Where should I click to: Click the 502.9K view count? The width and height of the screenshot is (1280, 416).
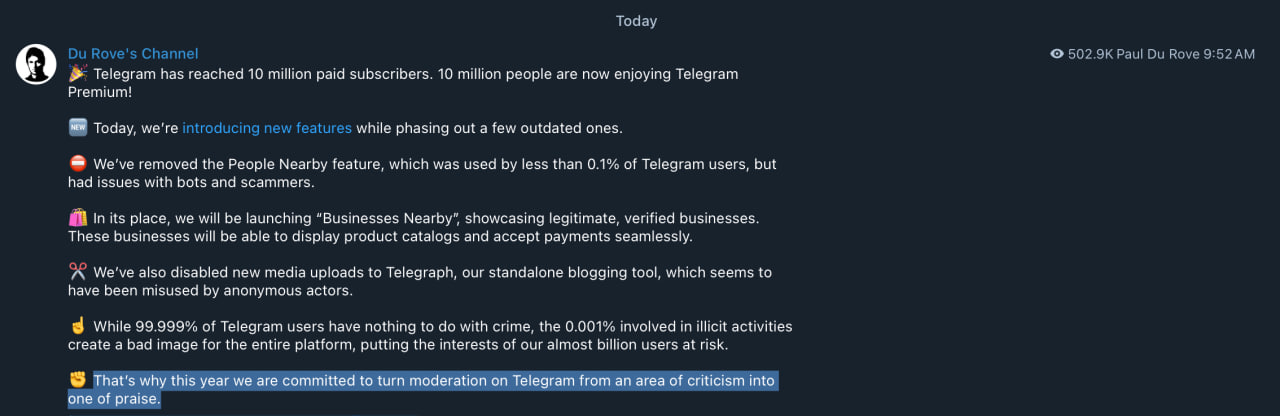1090,54
